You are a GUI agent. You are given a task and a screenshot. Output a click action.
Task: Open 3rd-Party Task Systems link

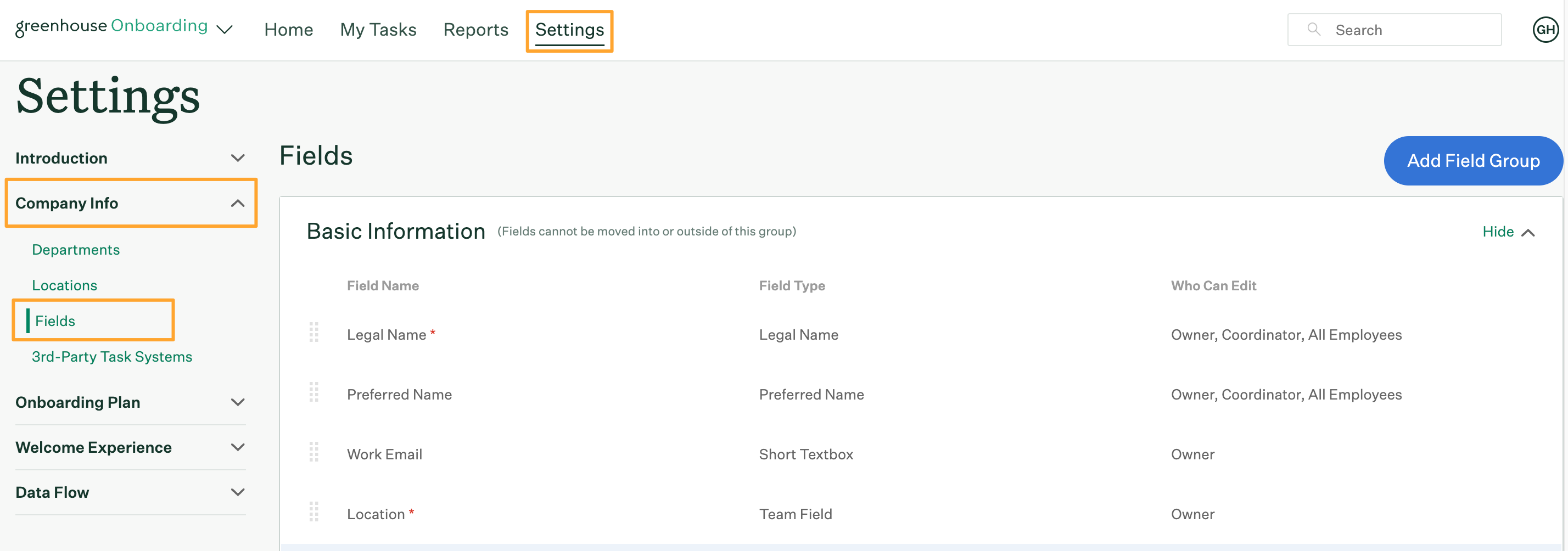pos(112,357)
